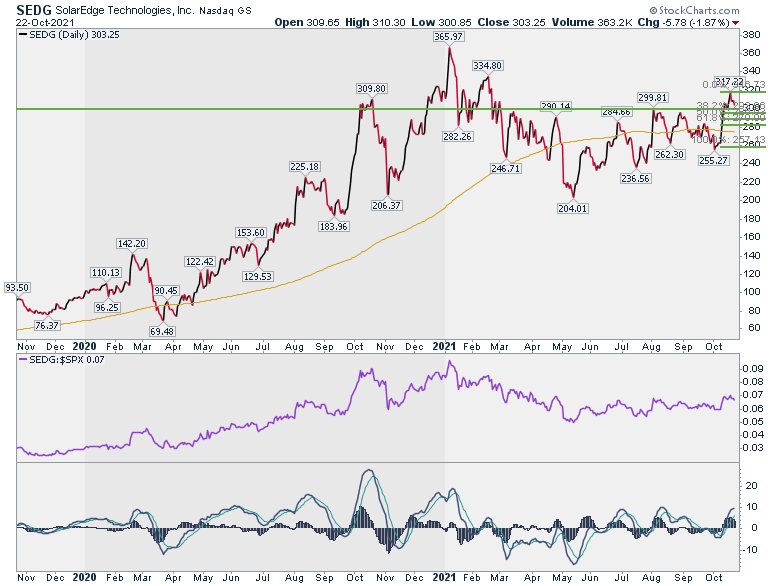Click the 69.48 low price label
This screenshot has width=780, height=586.
[162, 331]
